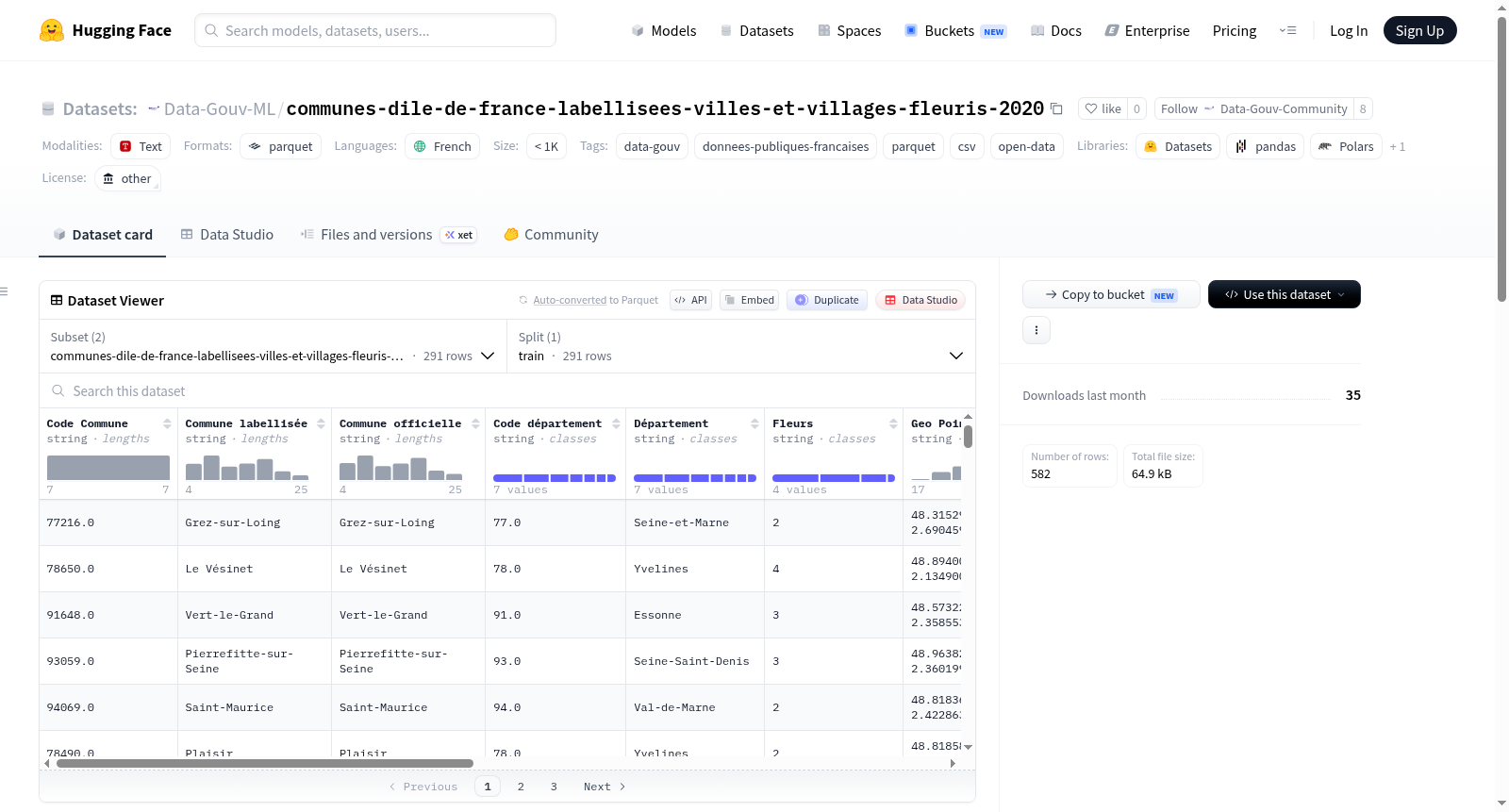Filter by French language tag

tap(442, 146)
